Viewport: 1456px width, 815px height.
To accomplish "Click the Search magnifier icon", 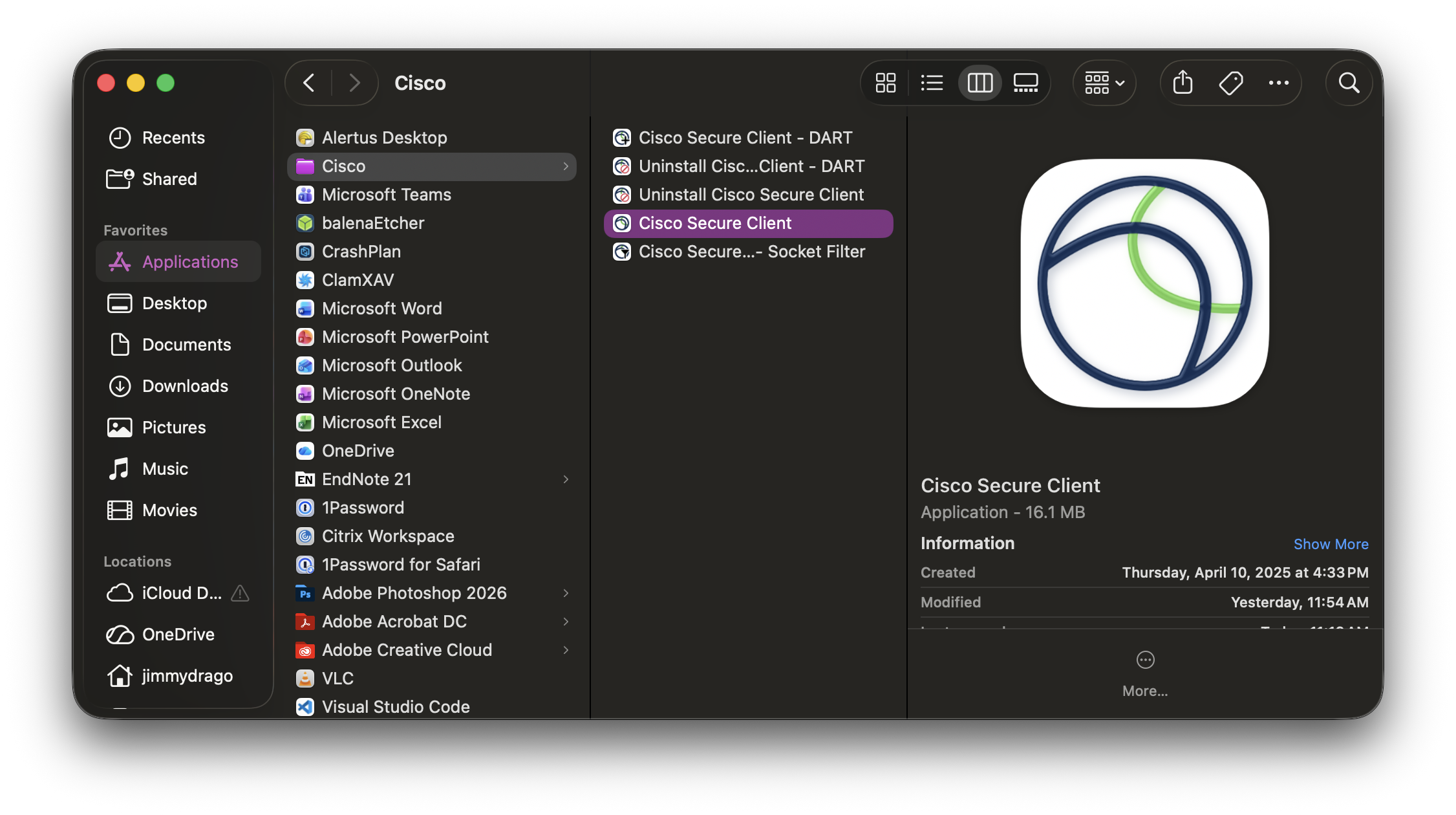I will pyautogui.click(x=1349, y=83).
